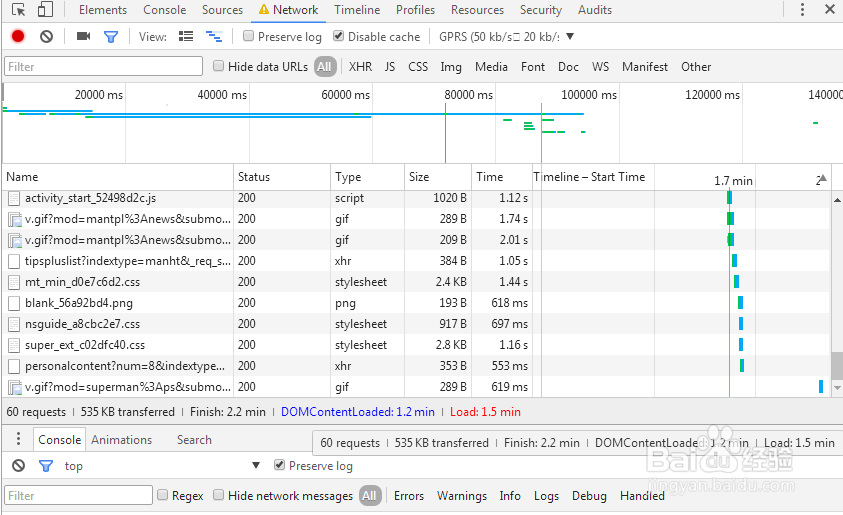The width and height of the screenshot is (843, 515).
Task: Open the console drawer three-dot menu
Action: pos(18,439)
